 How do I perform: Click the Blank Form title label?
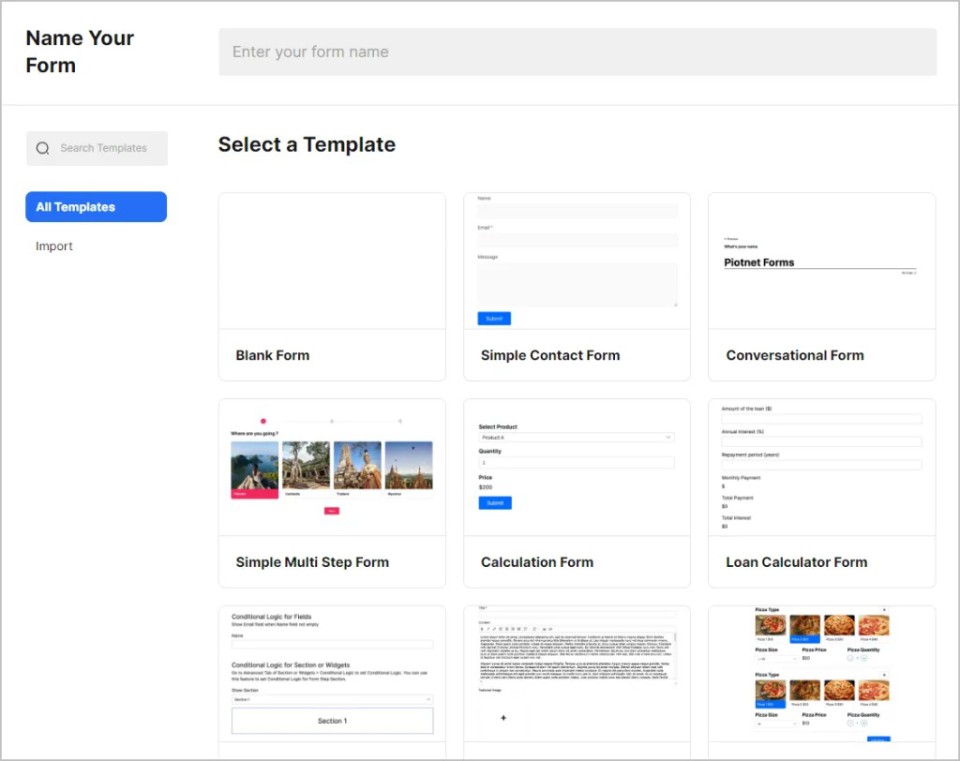pos(273,355)
